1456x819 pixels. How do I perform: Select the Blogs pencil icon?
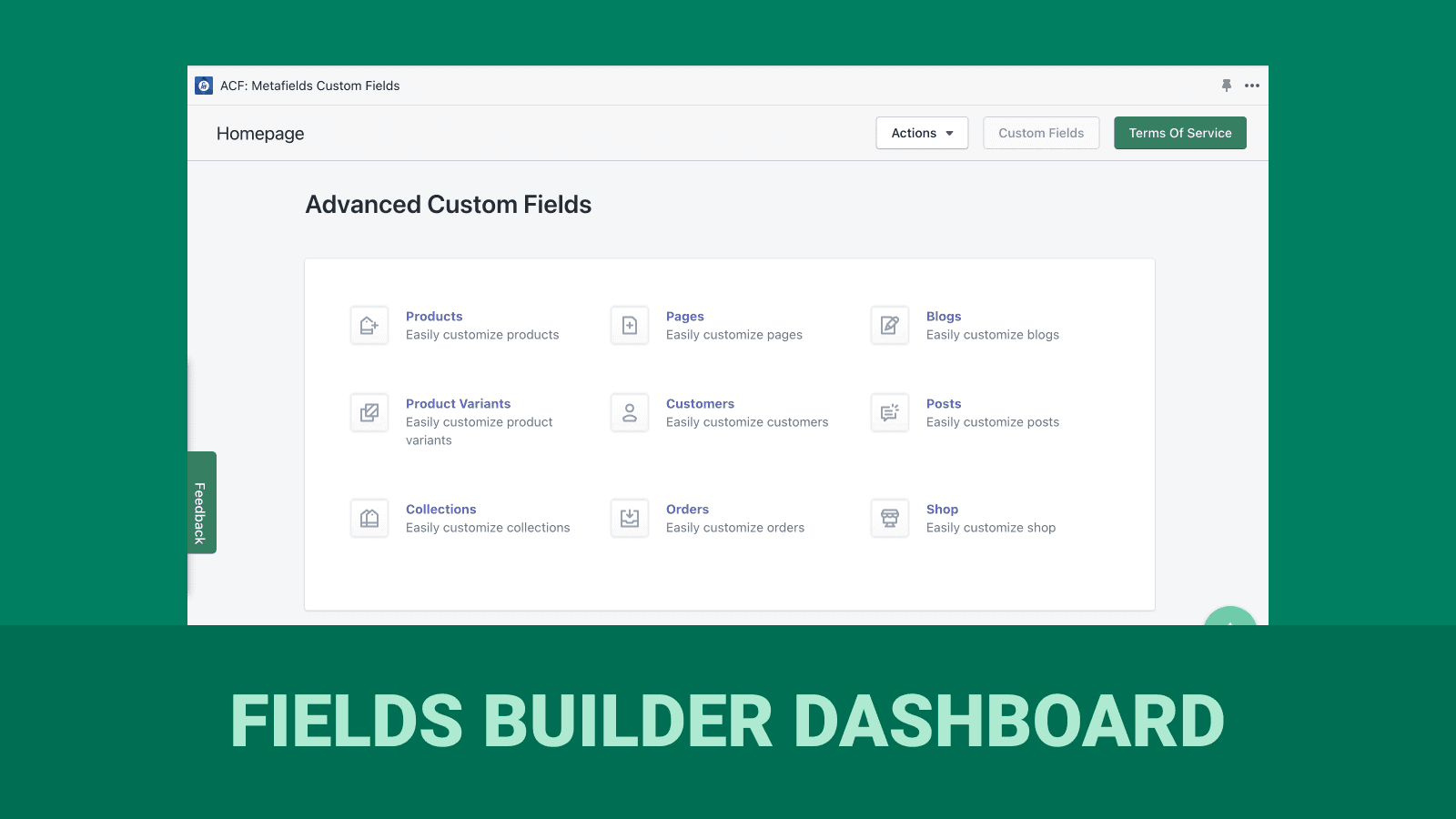coord(889,325)
